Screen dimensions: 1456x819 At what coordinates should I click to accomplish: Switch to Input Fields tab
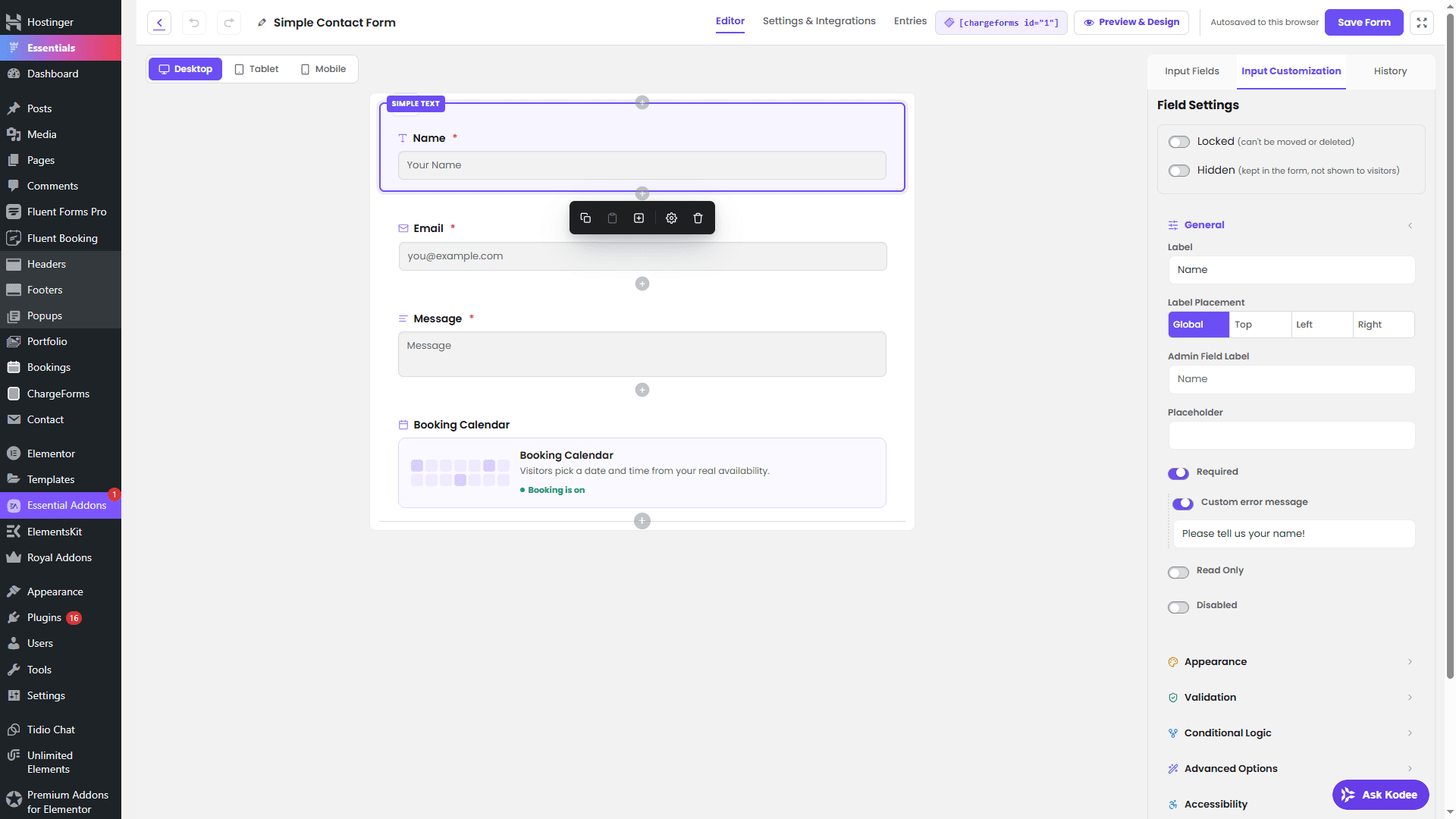point(1191,71)
